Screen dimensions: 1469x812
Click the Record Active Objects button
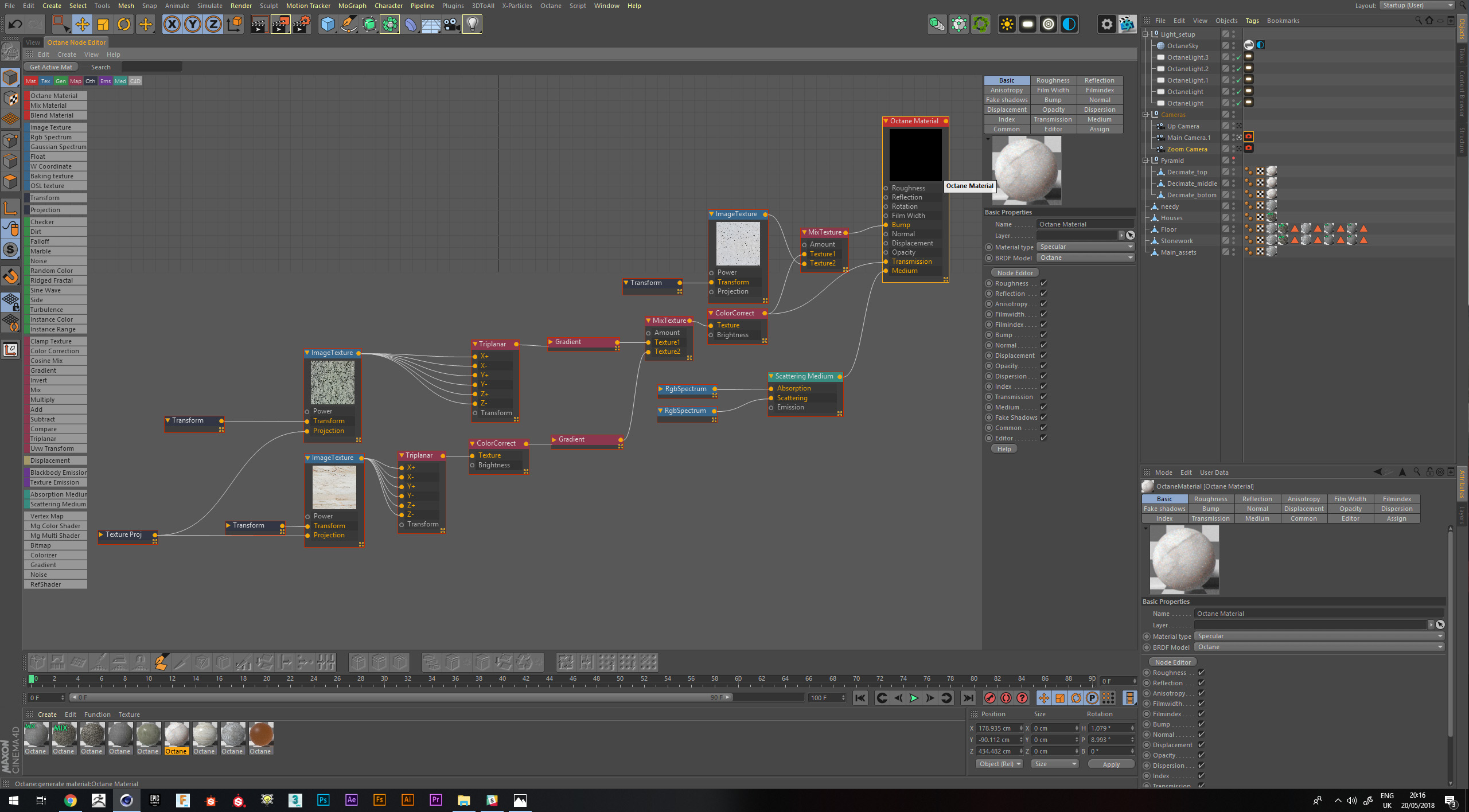(x=990, y=698)
